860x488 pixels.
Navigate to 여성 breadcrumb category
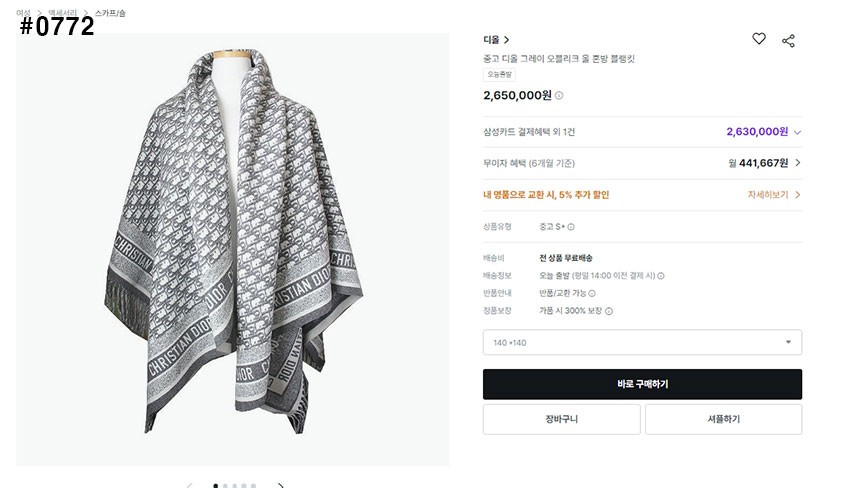23,13
